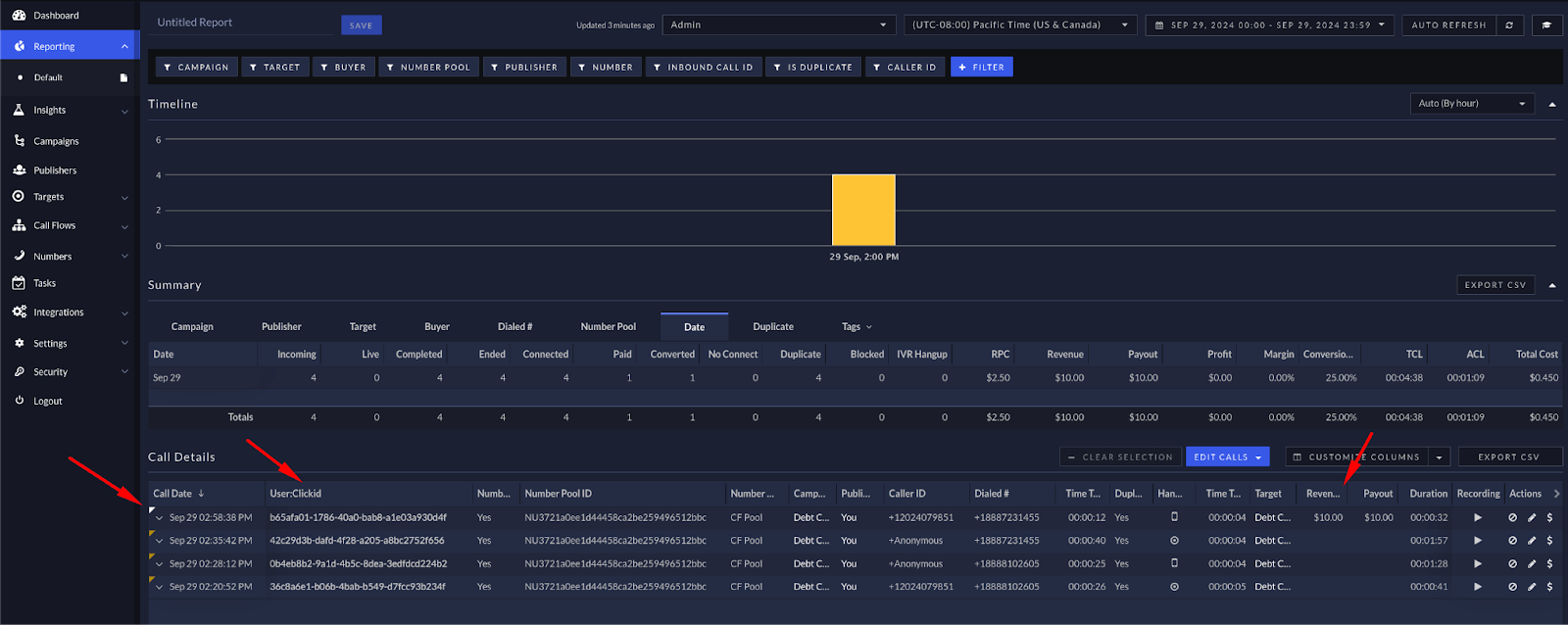Collapse the Reporting sidebar menu
Image resolution: width=1568 pixels, height=625 pixels.
pyautogui.click(x=124, y=47)
